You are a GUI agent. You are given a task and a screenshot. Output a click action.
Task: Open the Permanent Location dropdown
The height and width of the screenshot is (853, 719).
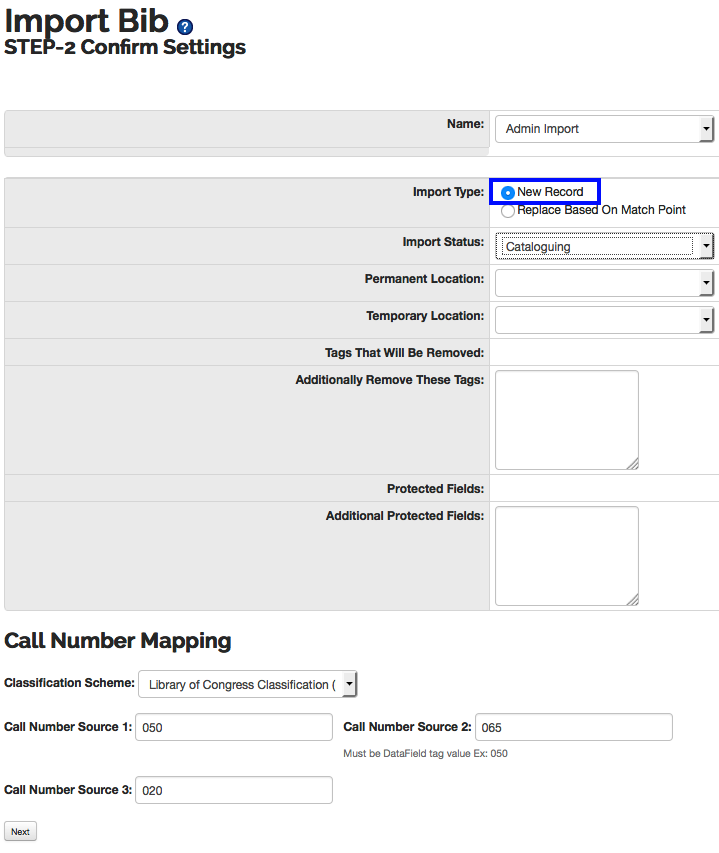pyautogui.click(x=604, y=283)
